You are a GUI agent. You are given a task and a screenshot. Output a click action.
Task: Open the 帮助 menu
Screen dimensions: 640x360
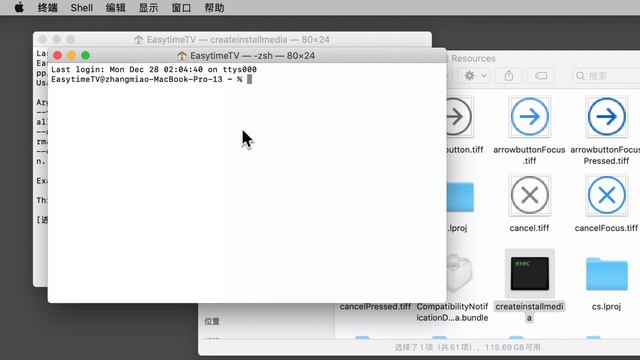pos(214,8)
